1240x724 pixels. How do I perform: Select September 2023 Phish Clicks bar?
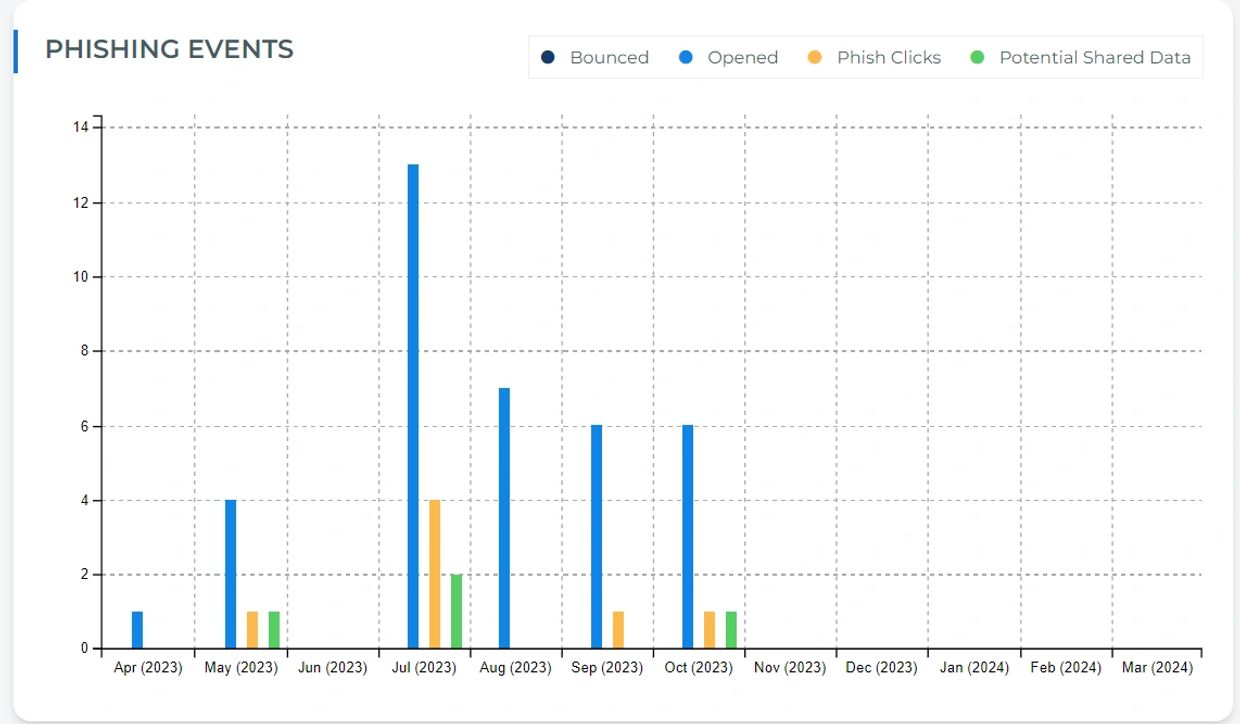click(x=618, y=630)
